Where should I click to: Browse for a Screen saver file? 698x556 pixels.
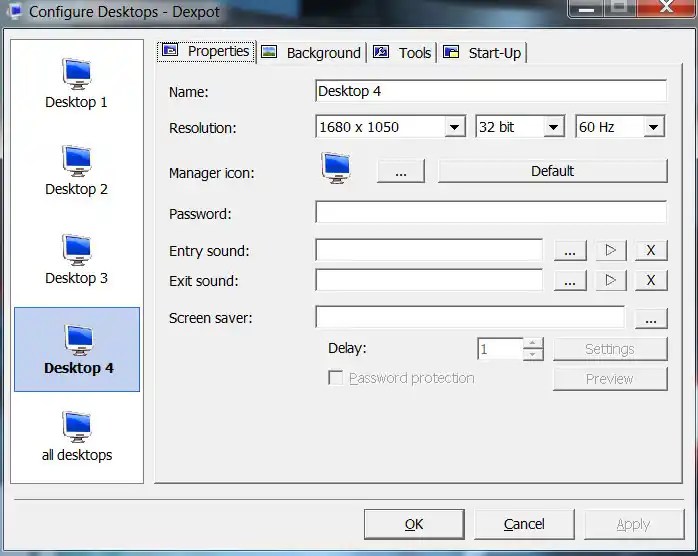pos(651,318)
